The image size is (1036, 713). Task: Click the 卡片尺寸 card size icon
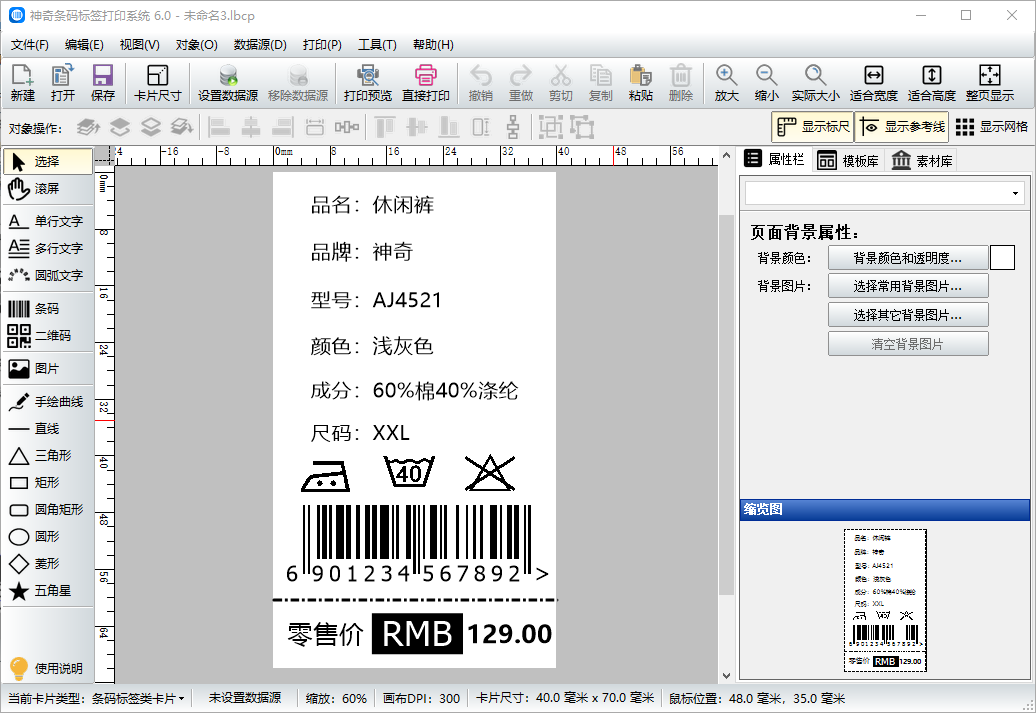157,83
